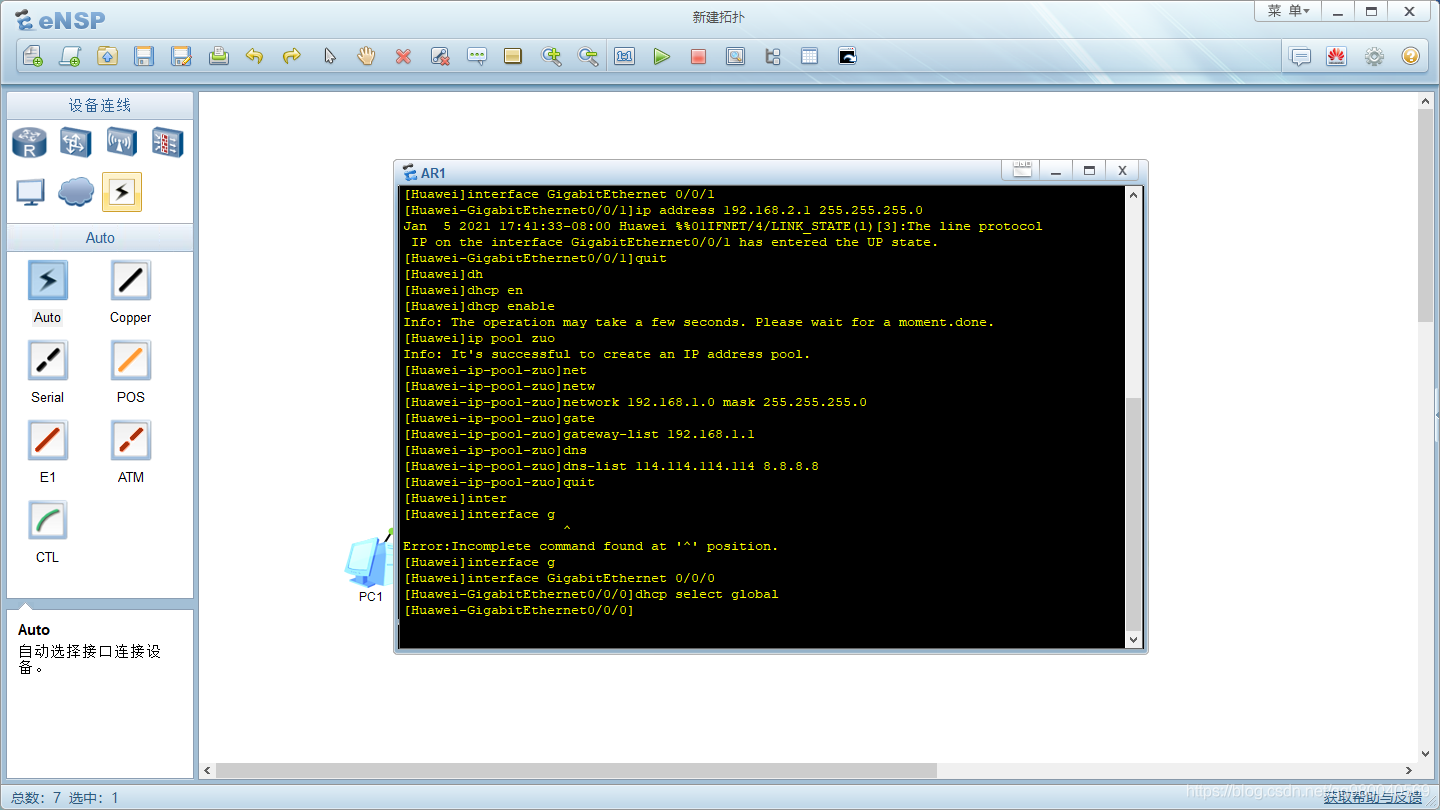Reset zoom with the 1:1 icon

pos(625,56)
